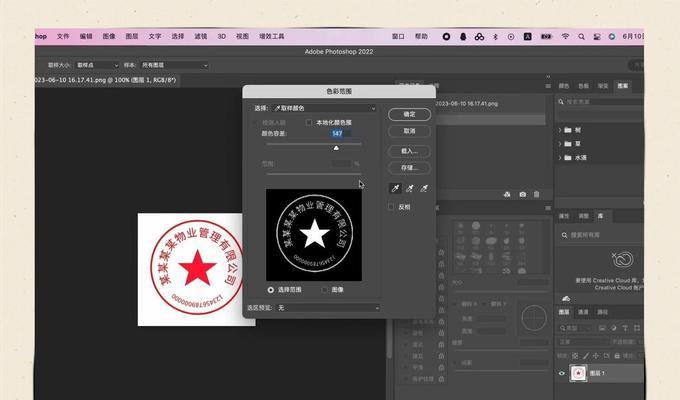This screenshot has height=400, width=680.
Task: Open the 选区预览 dropdown
Action: [328, 308]
